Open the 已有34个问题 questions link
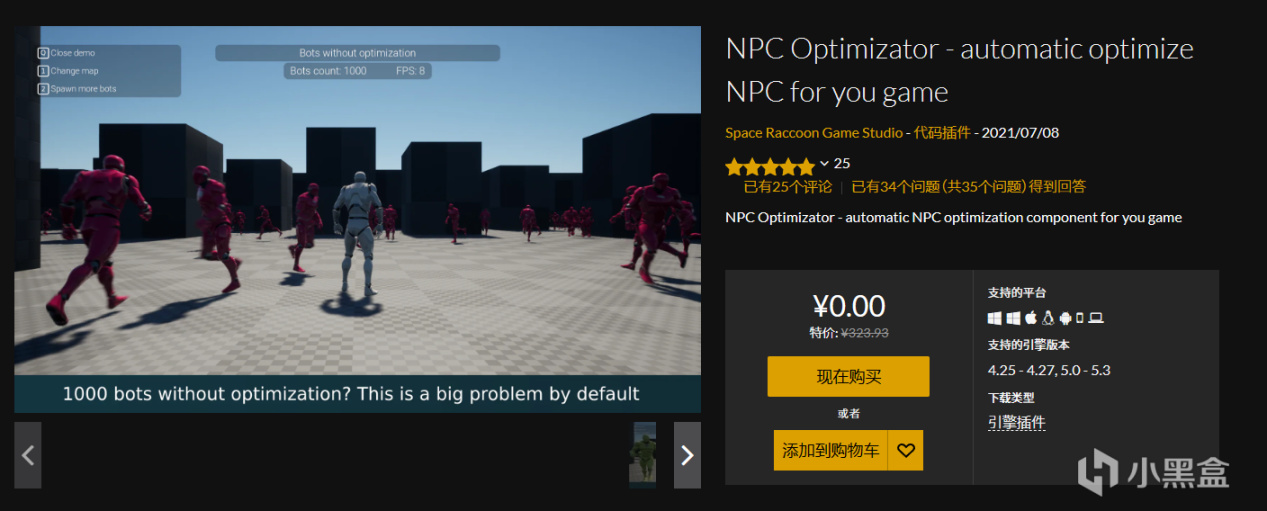 point(969,186)
